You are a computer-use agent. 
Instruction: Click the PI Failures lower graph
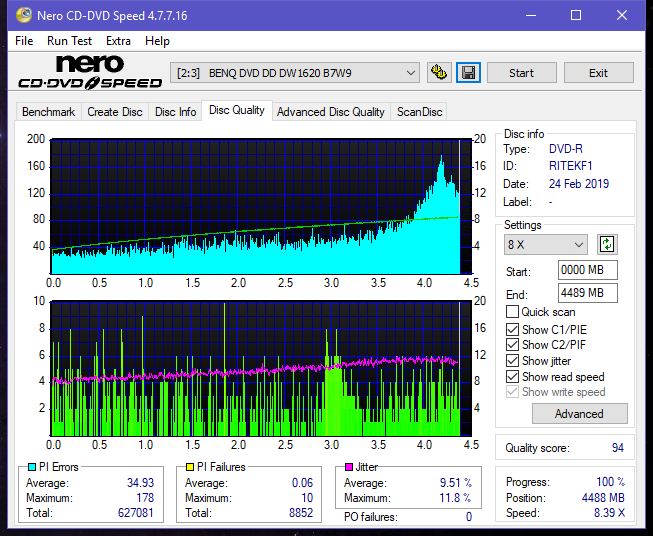click(x=261, y=369)
